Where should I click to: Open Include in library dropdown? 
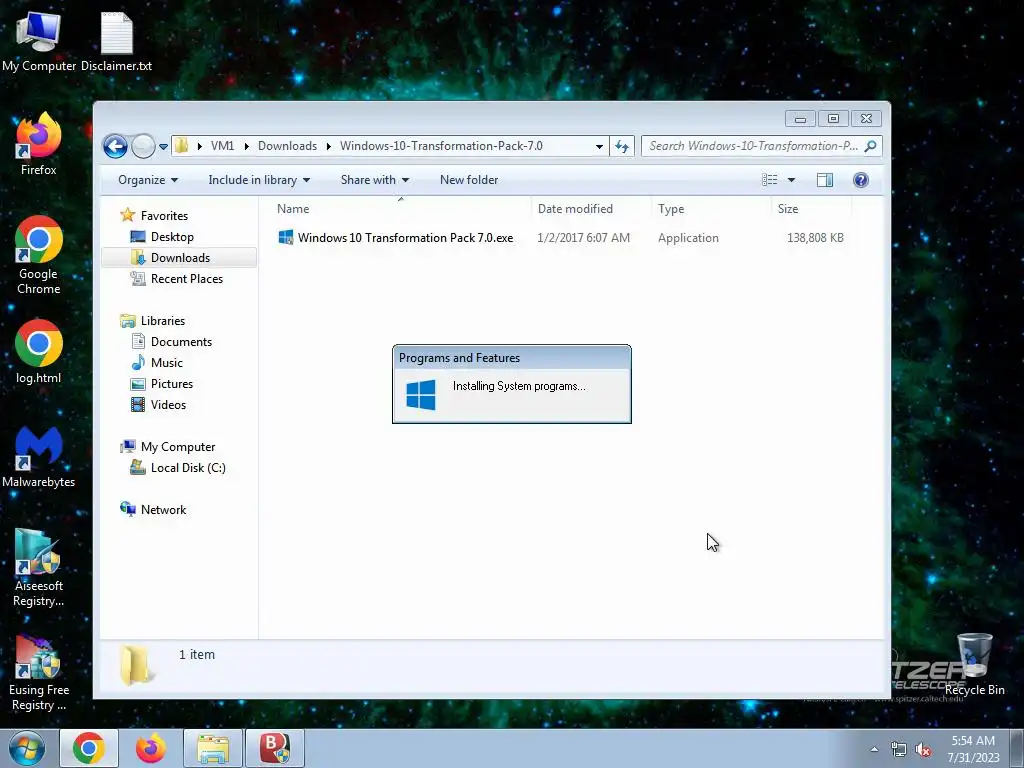259,180
